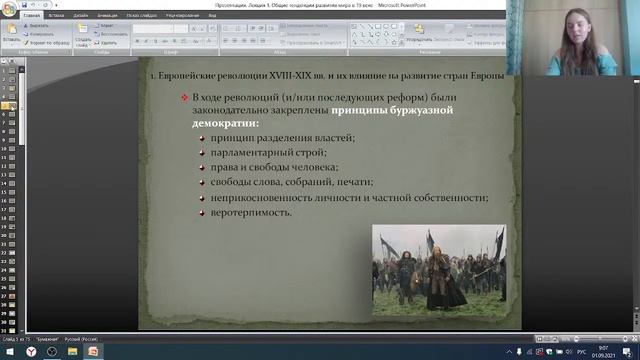The image size is (640, 360).
Task: Click Русский (Россия) language in status bar
Action: [81, 339]
